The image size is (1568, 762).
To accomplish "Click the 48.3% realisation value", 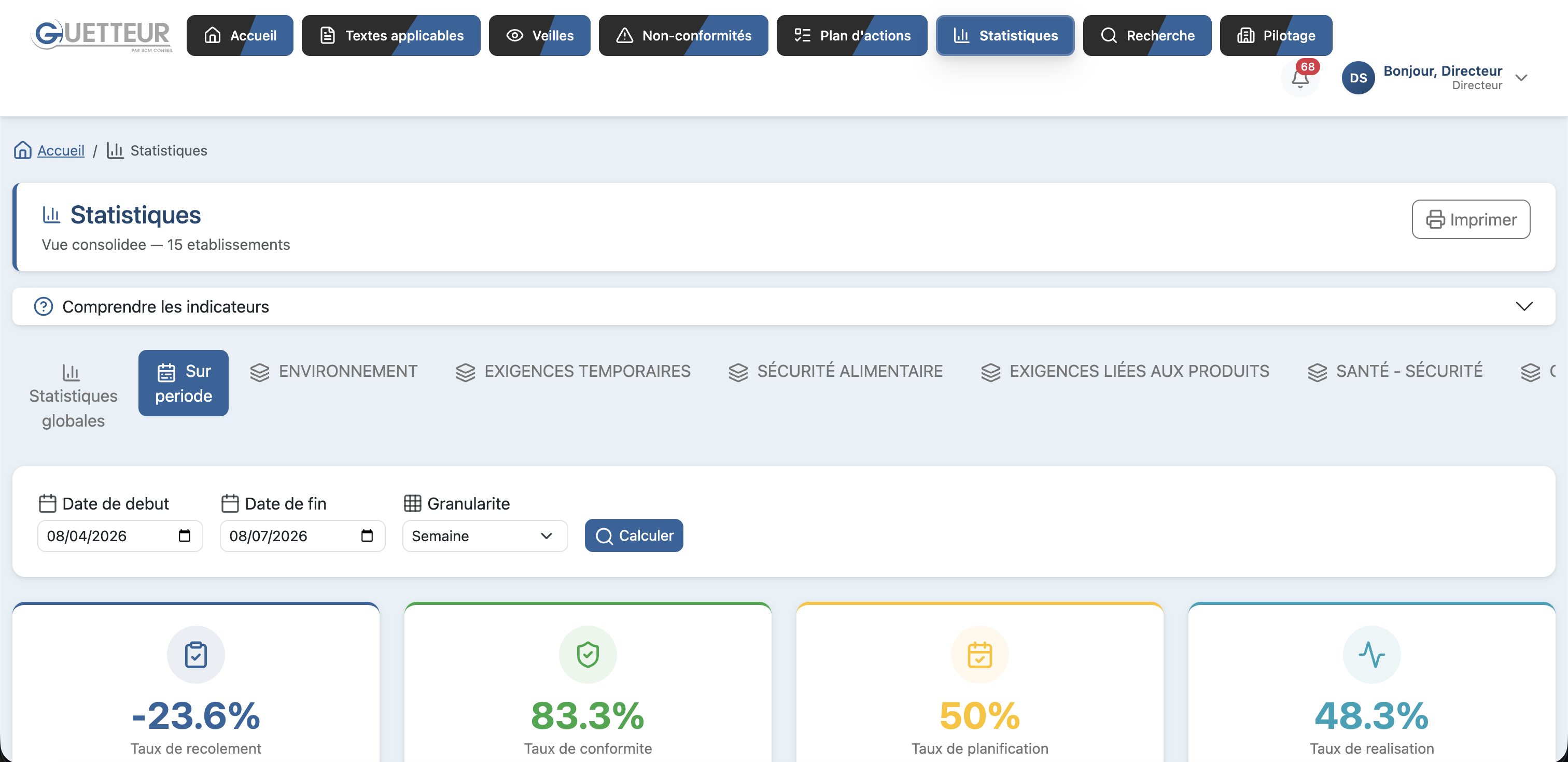I will (1372, 715).
